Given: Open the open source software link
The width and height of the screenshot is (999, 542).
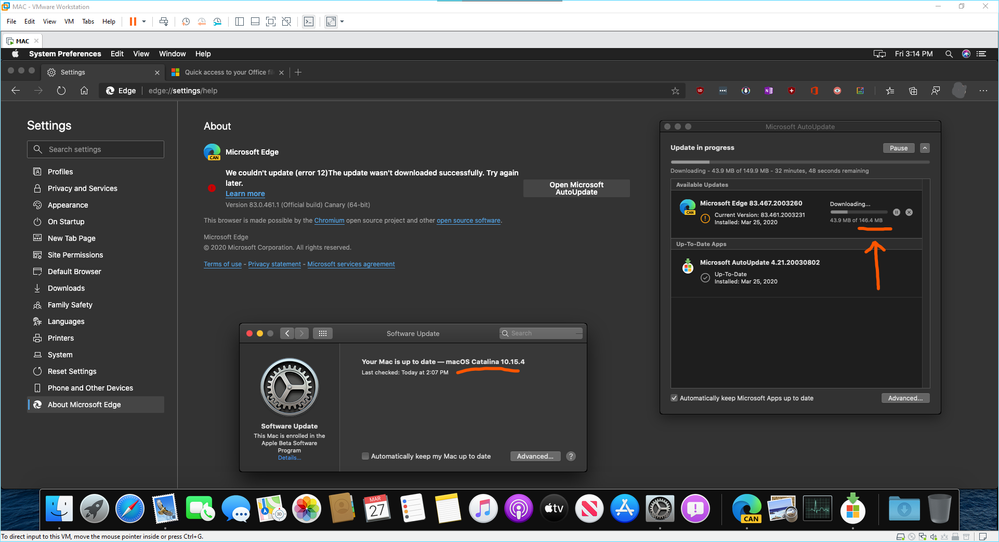Looking at the screenshot, I should pyautogui.click(x=468, y=220).
